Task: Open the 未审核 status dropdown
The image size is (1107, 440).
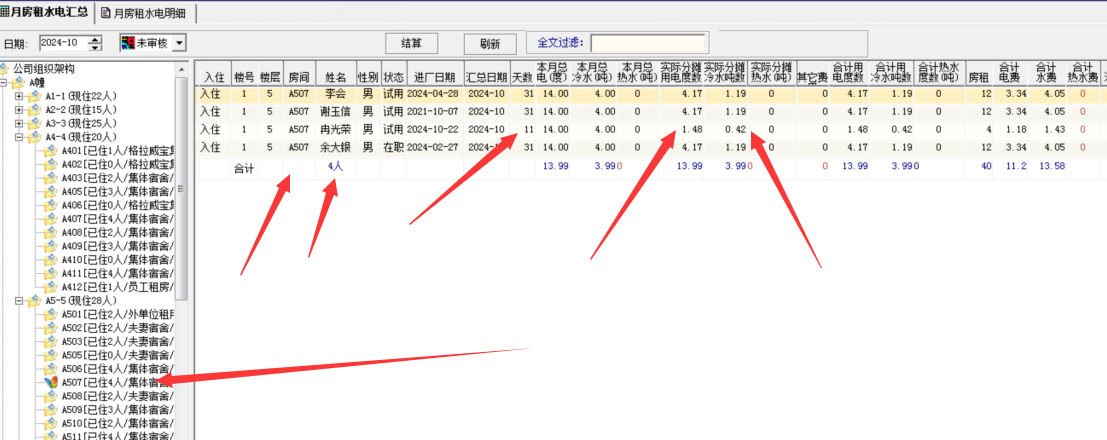Action: (177, 43)
